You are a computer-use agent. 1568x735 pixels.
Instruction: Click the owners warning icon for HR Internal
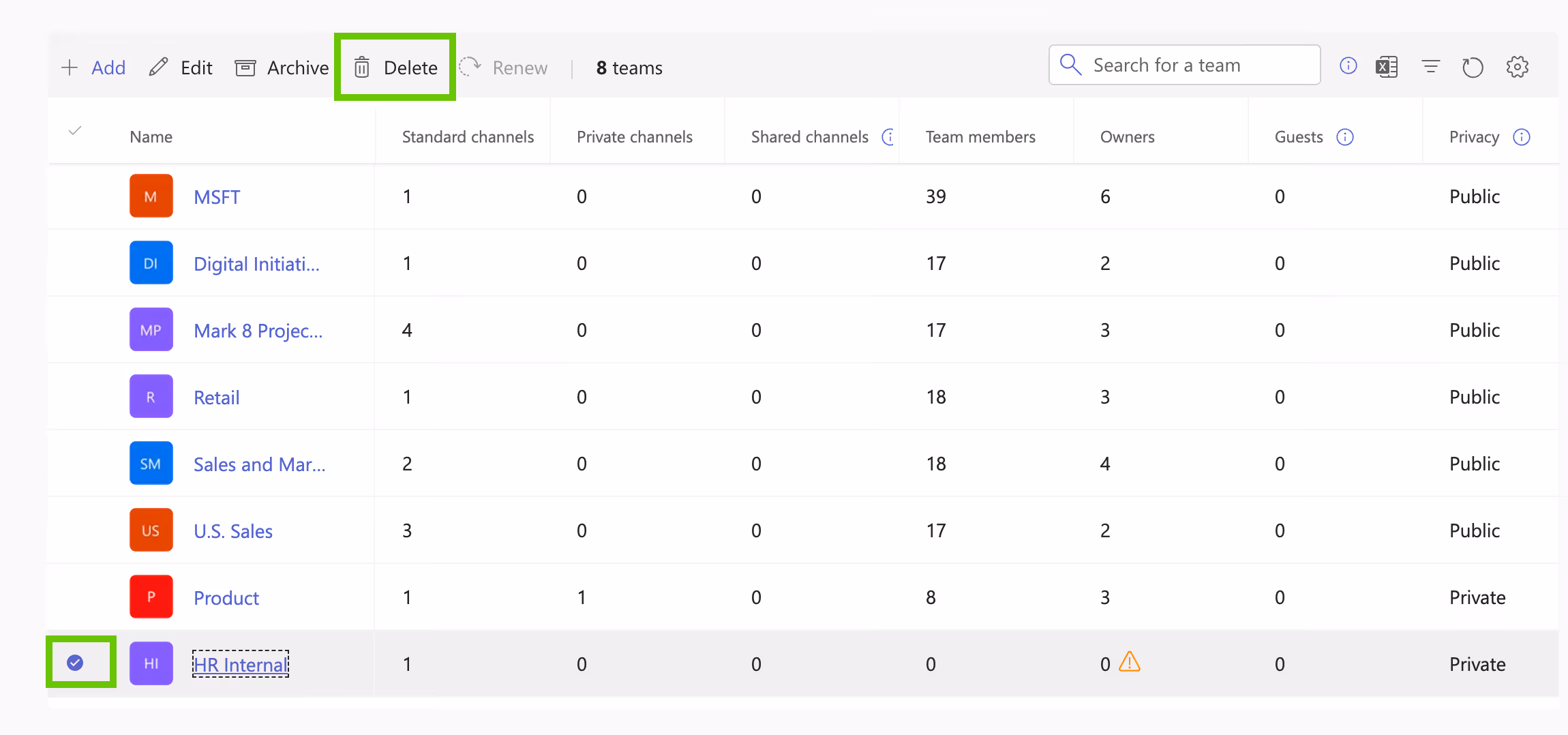1130,662
